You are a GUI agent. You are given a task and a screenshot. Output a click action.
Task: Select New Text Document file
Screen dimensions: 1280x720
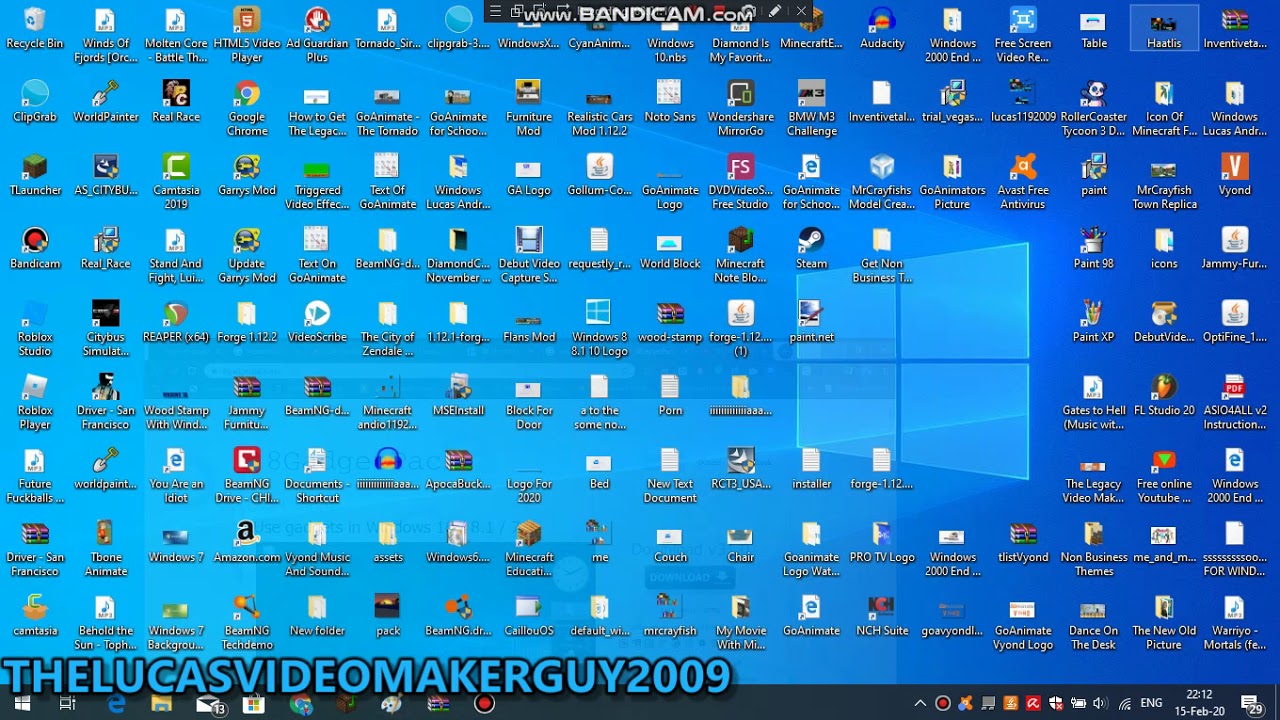click(670, 475)
